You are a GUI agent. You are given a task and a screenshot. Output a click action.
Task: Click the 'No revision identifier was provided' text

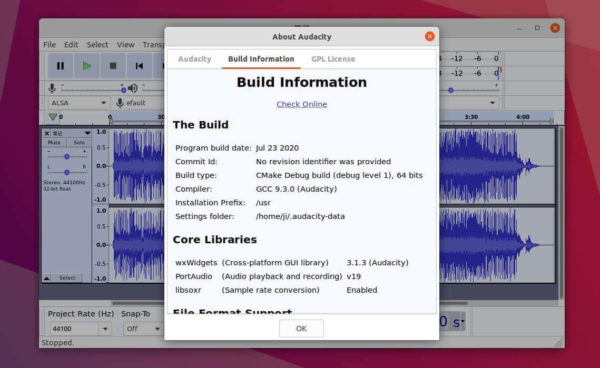click(x=323, y=161)
